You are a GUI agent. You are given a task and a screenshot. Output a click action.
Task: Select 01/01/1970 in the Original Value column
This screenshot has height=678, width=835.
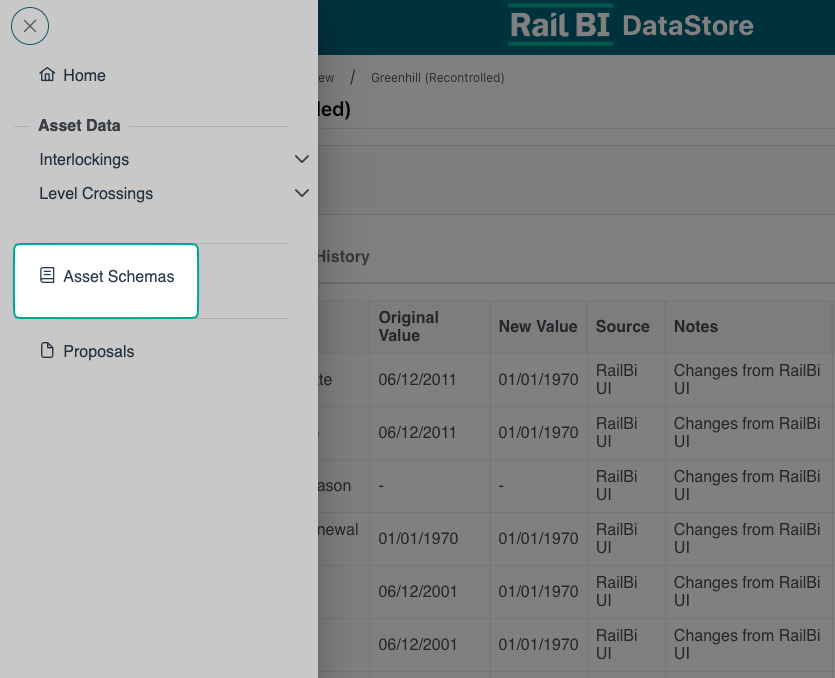point(418,538)
